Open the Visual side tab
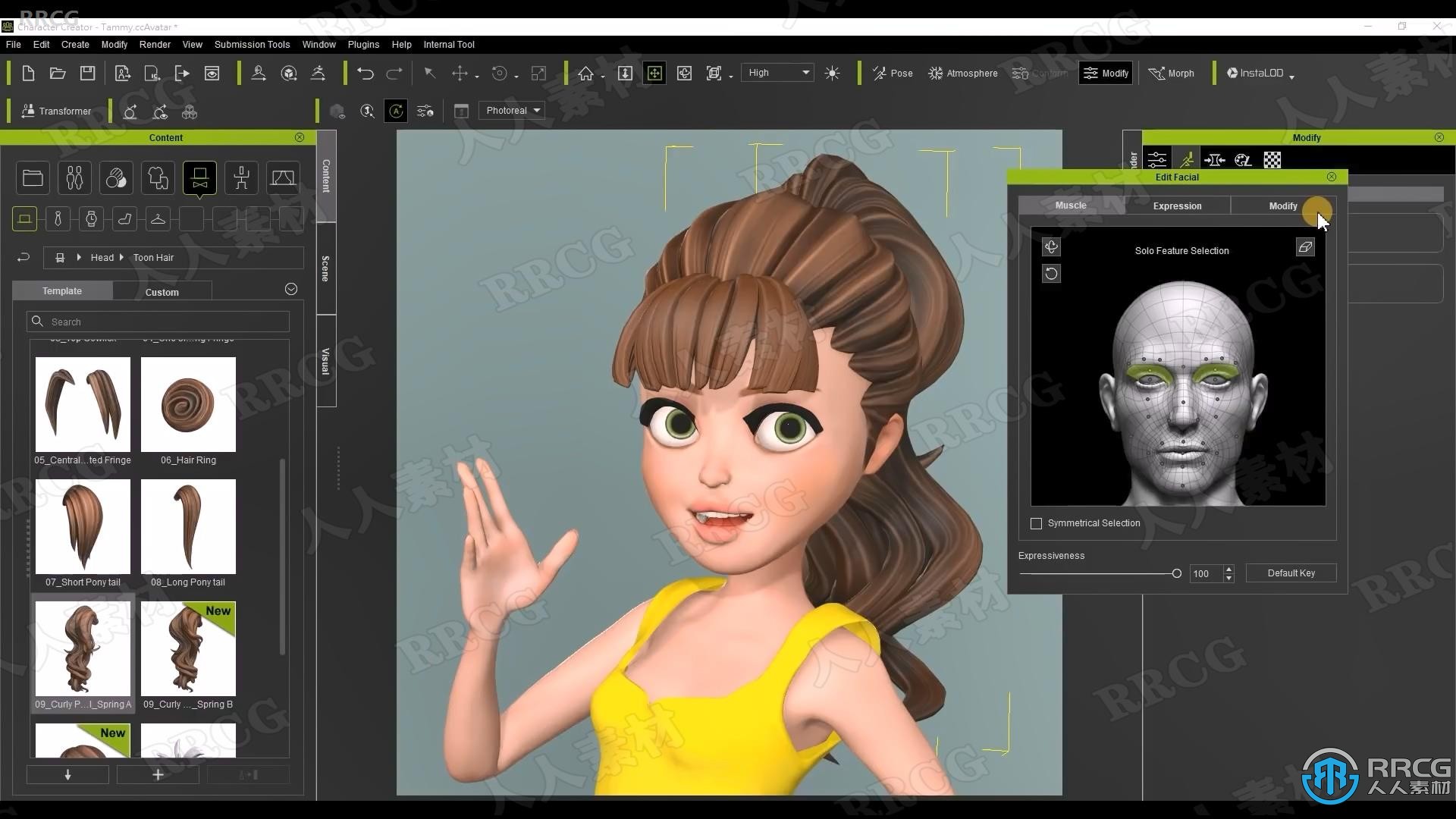The width and height of the screenshot is (1456, 819). (326, 361)
